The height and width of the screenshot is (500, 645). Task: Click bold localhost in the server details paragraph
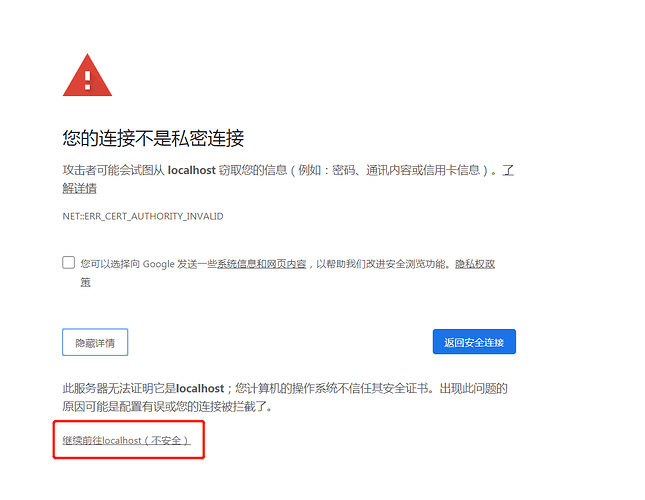coord(200,388)
